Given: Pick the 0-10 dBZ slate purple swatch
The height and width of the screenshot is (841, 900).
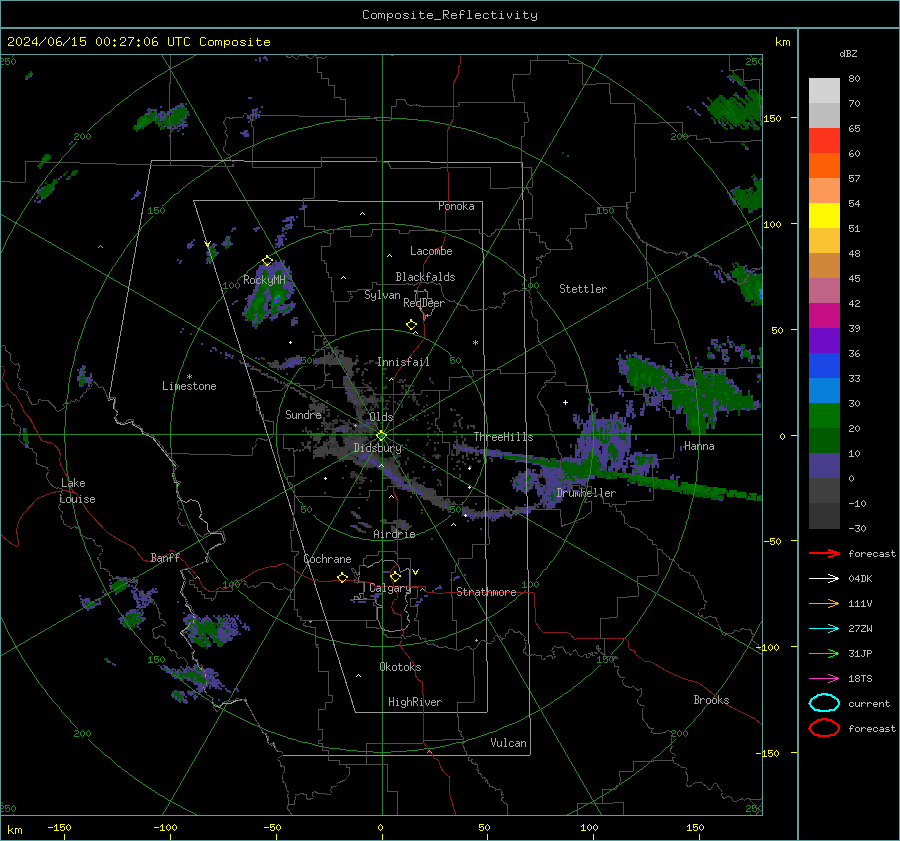Looking at the screenshot, I should 824,466.
